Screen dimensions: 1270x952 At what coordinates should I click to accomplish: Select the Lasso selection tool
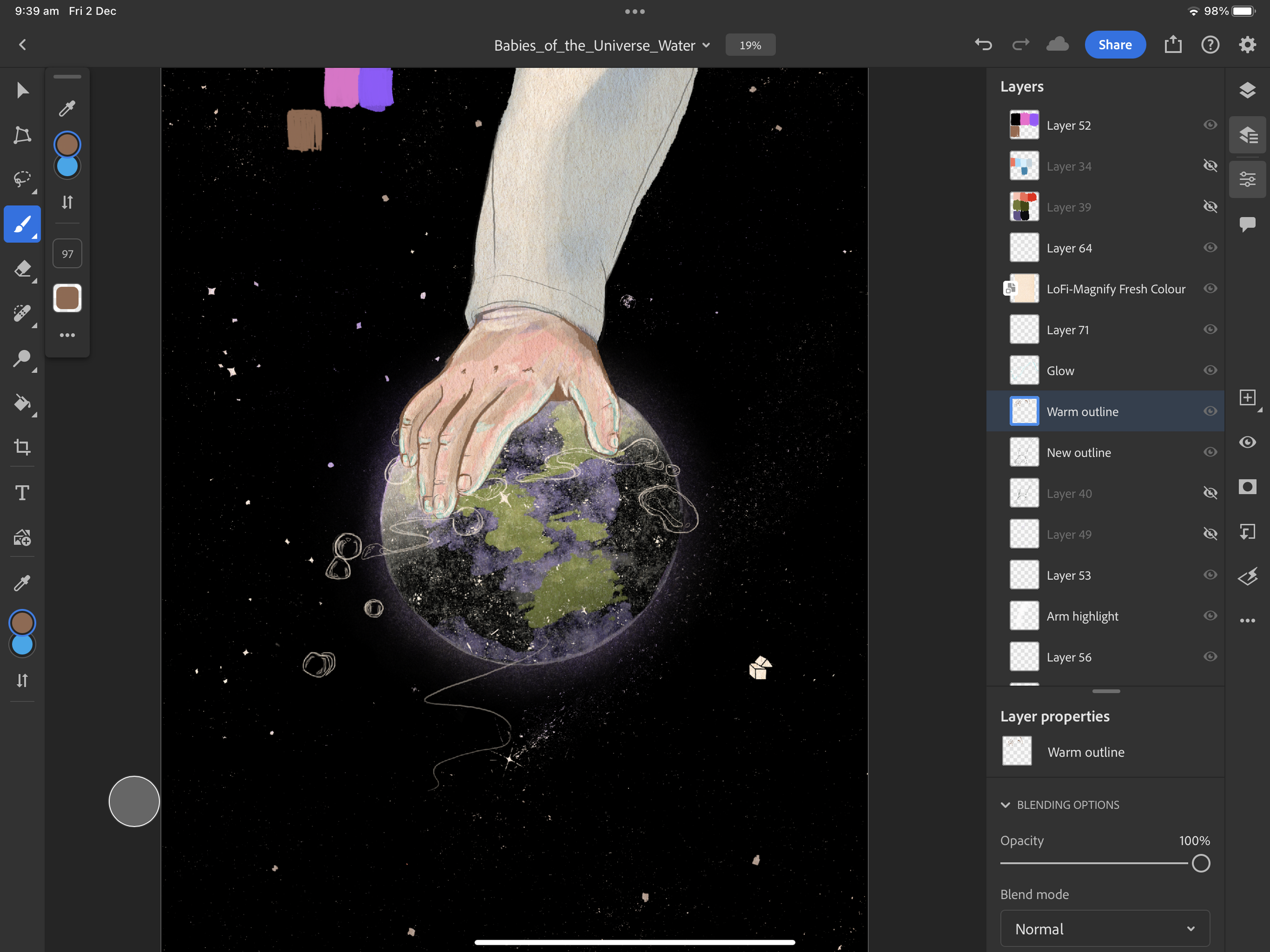(x=22, y=179)
